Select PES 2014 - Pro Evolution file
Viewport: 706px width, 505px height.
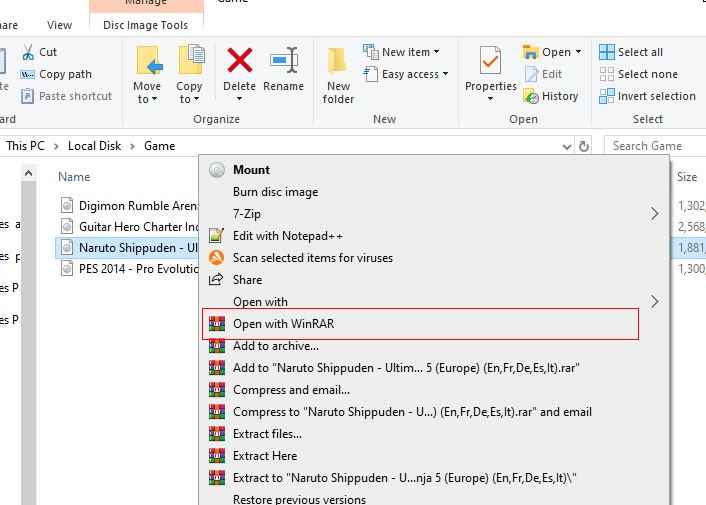click(x=127, y=269)
